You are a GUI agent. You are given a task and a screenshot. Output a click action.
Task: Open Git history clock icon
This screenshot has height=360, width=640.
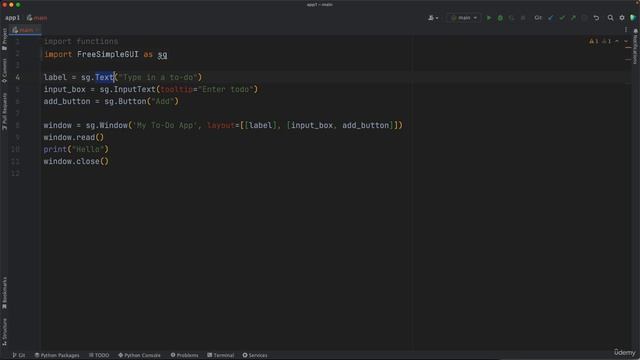(x=584, y=18)
